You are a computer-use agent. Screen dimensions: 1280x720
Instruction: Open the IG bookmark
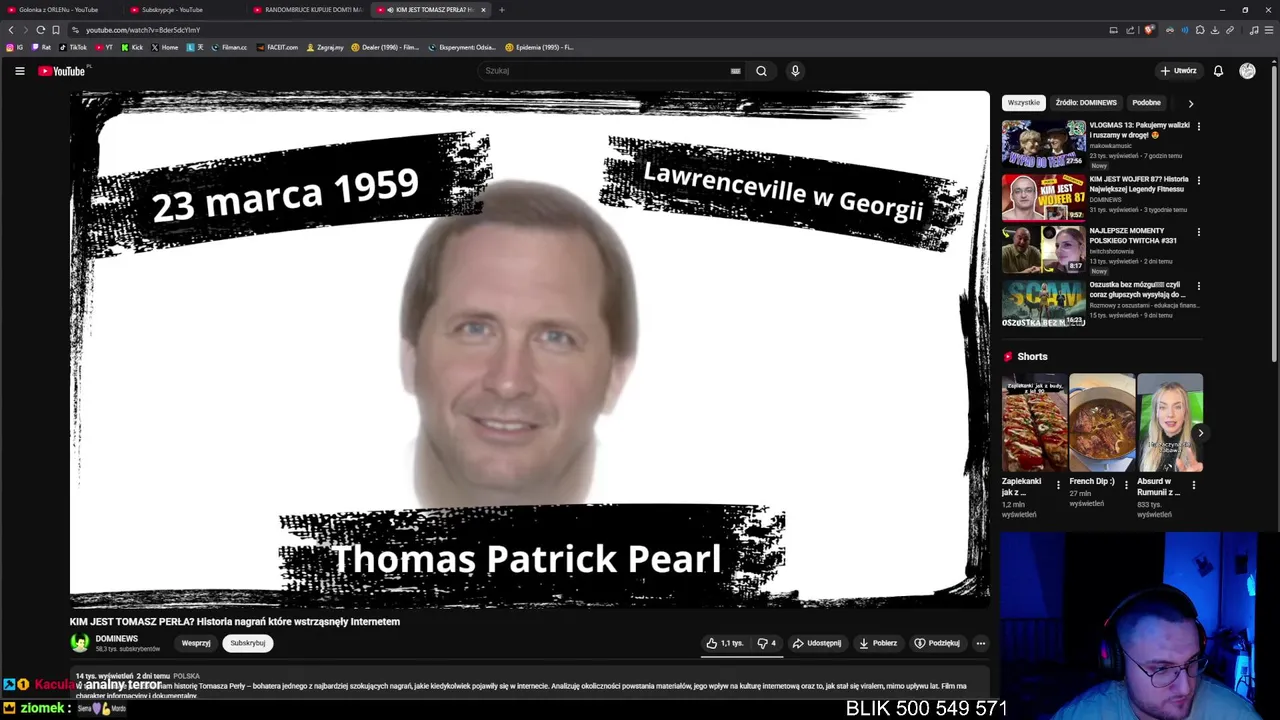(15, 47)
